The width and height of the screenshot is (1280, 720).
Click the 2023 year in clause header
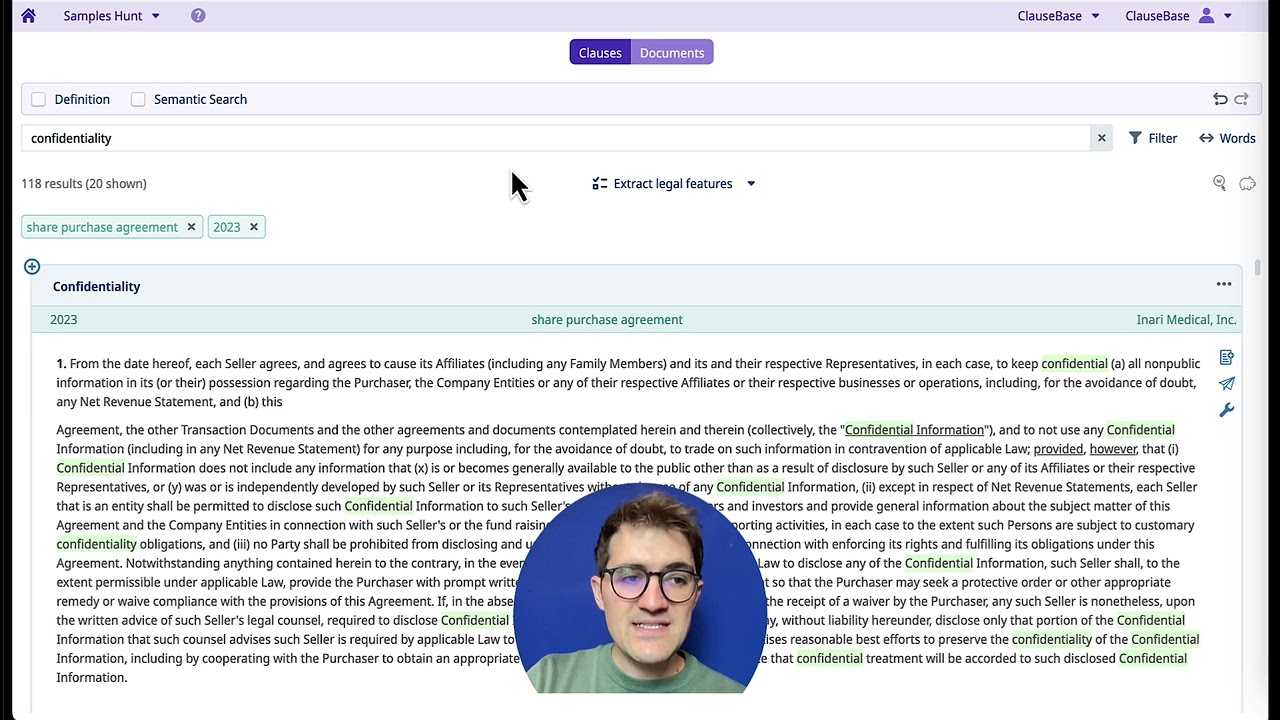(63, 320)
